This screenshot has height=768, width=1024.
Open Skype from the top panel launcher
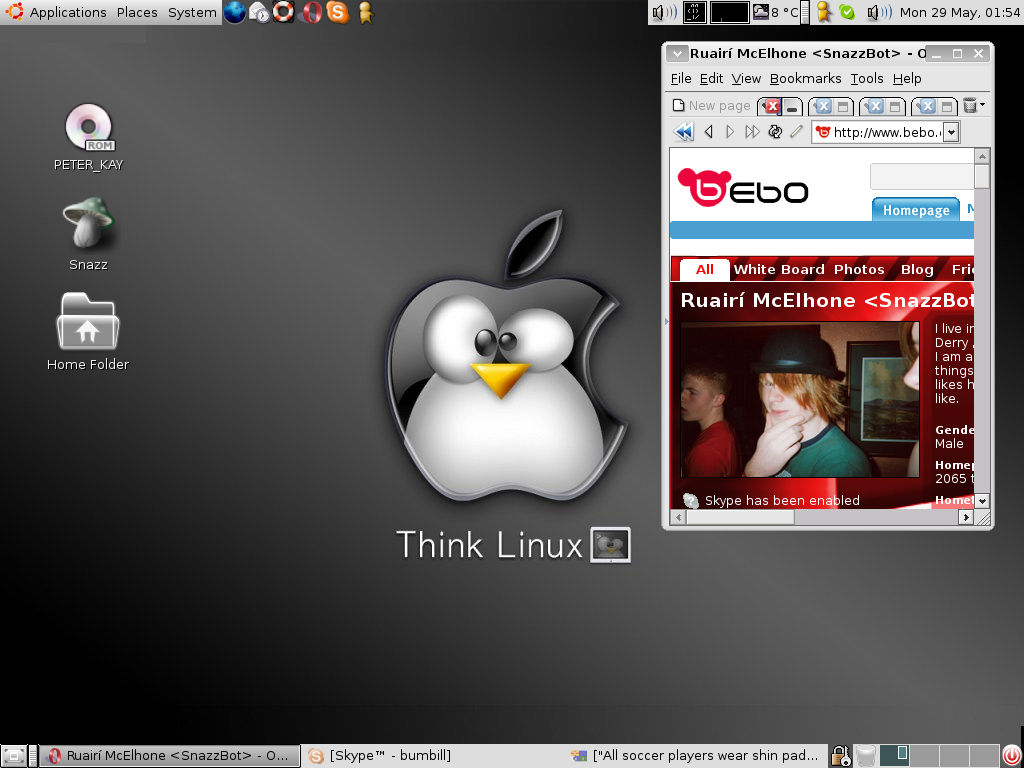click(338, 12)
